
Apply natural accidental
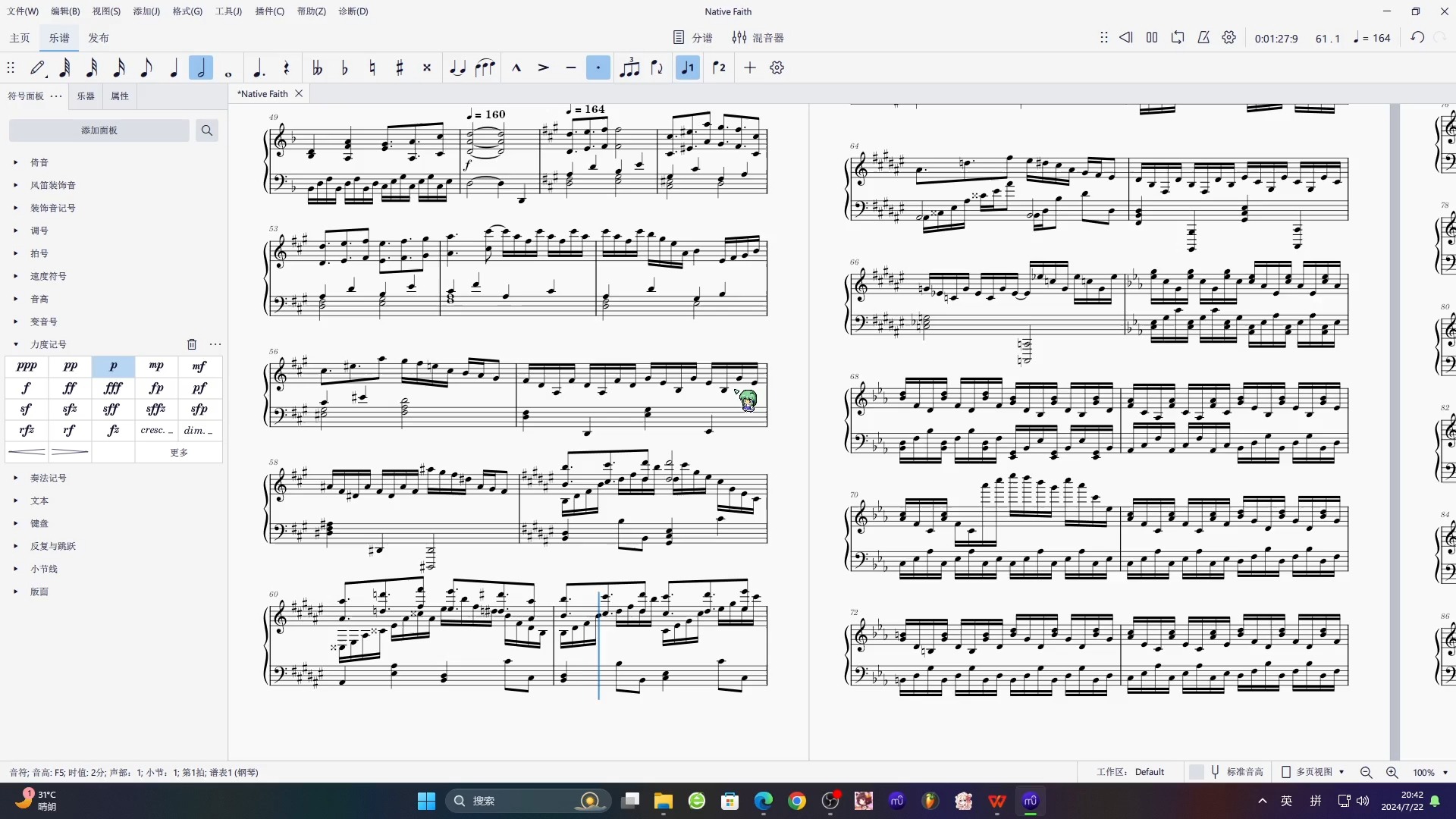[372, 68]
